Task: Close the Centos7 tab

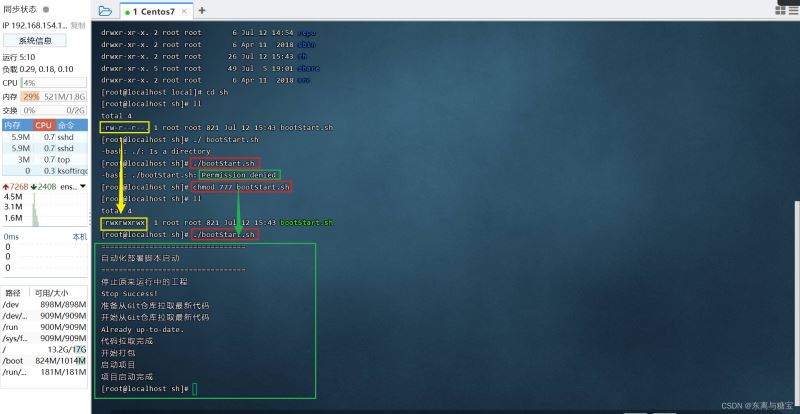Action: coord(186,10)
